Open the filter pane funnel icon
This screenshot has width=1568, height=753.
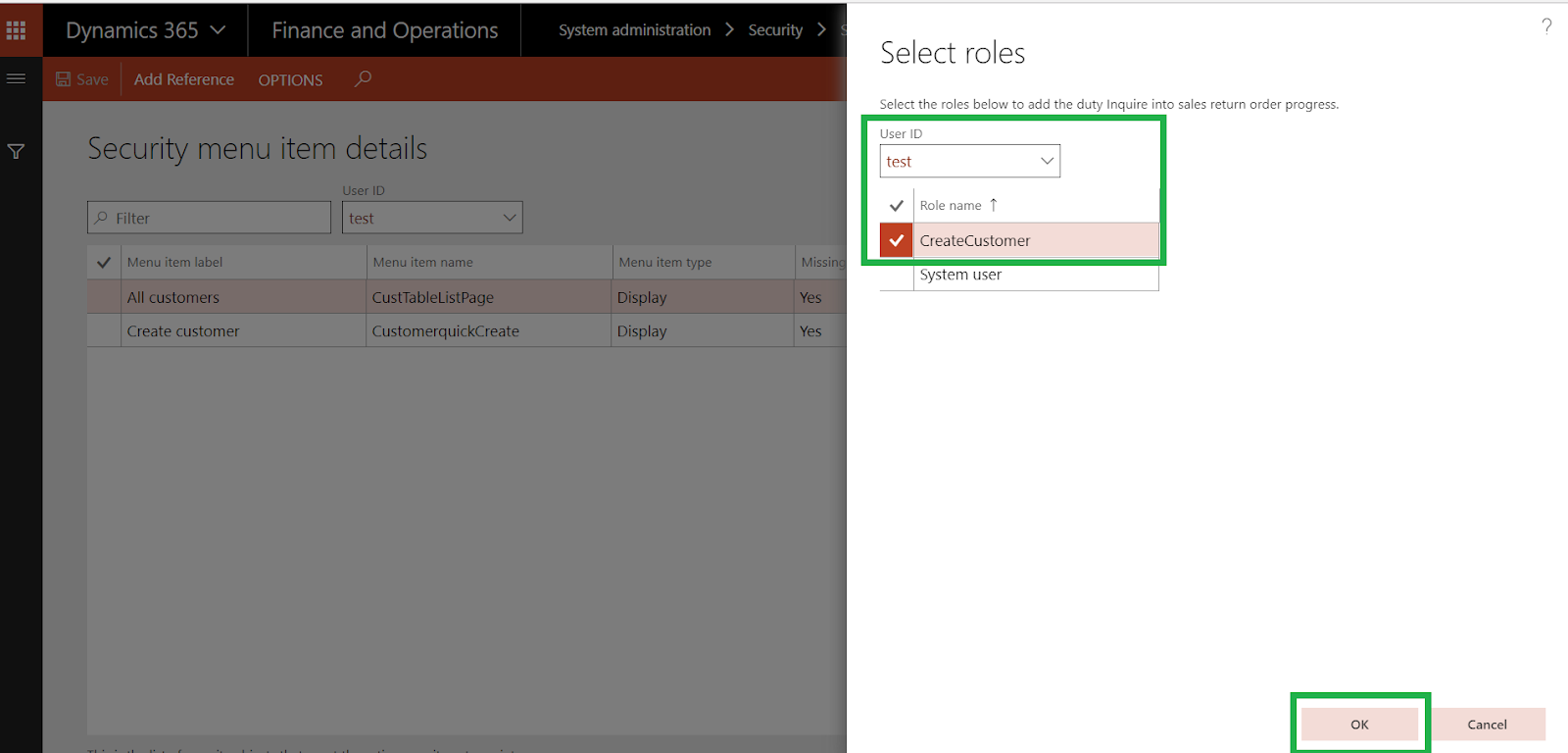pos(17,152)
